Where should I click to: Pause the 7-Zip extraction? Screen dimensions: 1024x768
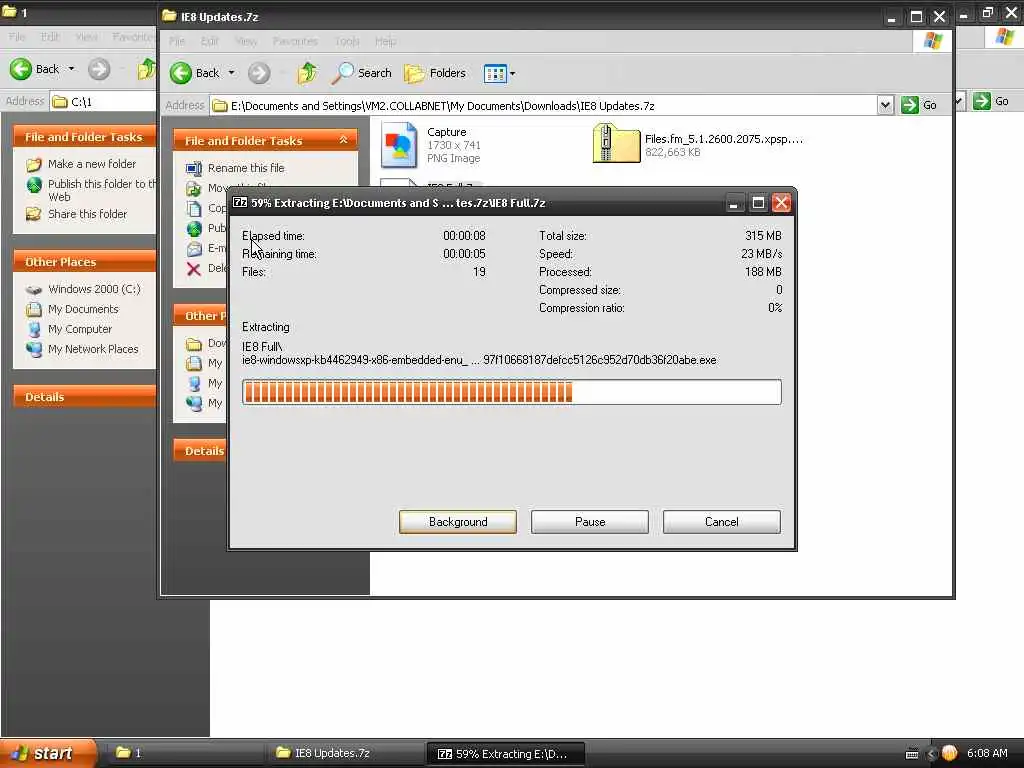click(x=590, y=522)
